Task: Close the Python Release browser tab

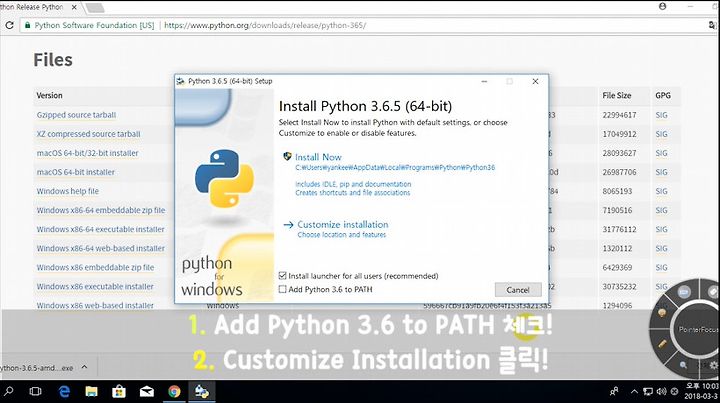Action: point(74,7)
